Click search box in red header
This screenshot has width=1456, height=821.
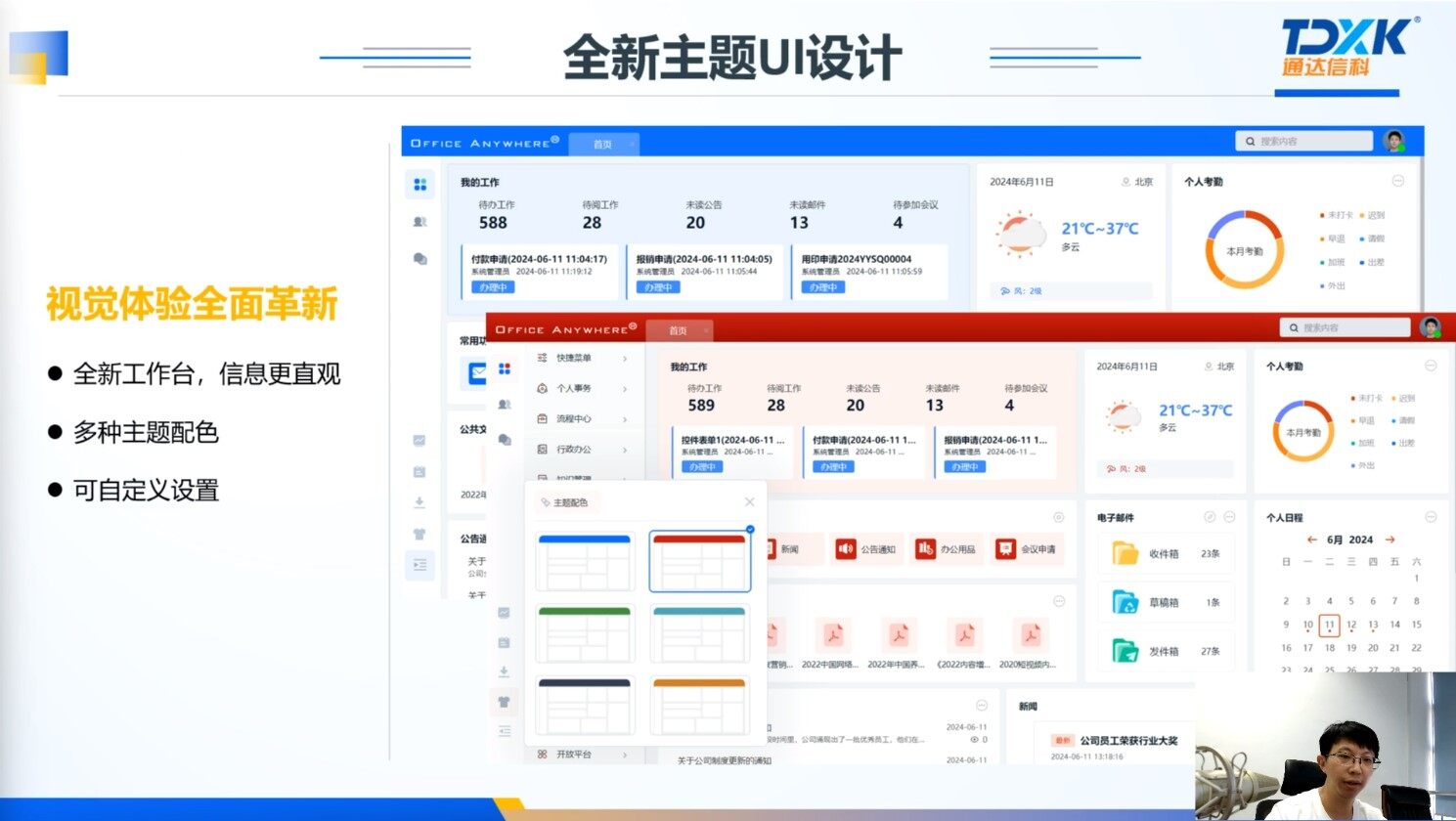[x=1345, y=328]
